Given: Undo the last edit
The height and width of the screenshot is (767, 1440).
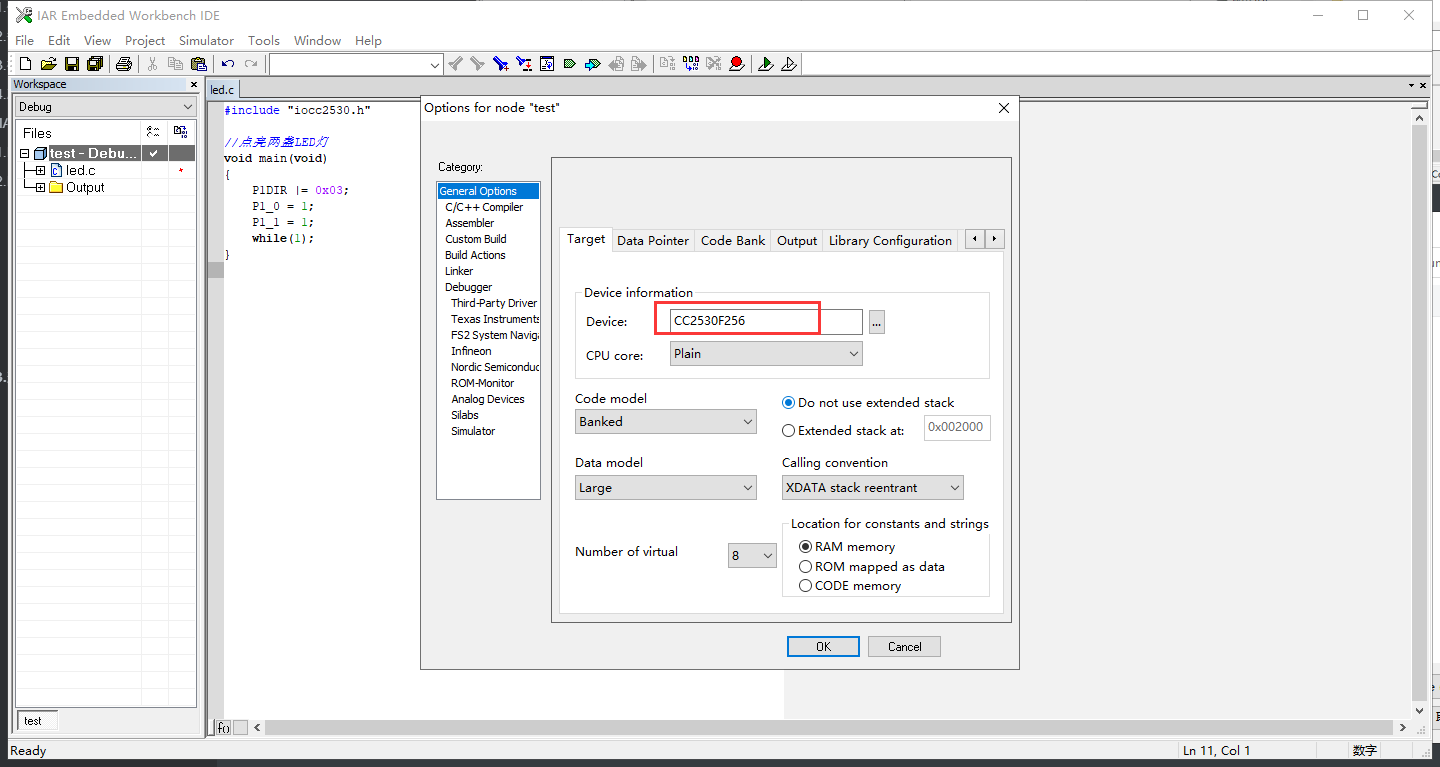Looking at the screenshot, I should (228, 64).
